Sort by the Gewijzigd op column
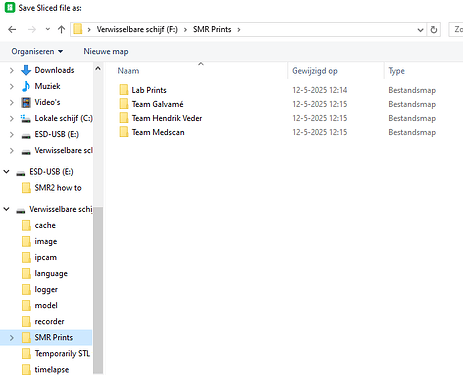 (x=315, y=71)
